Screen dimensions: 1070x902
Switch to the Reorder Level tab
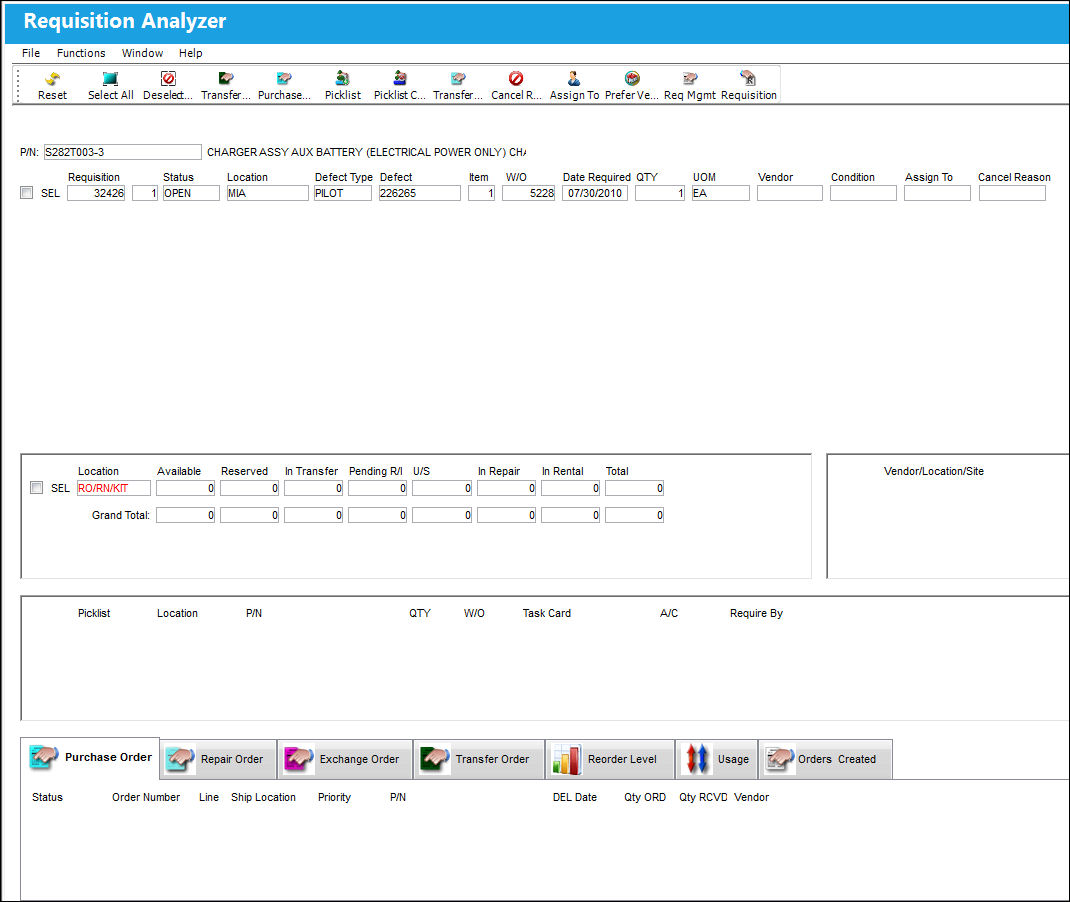(x=610, y=759)
